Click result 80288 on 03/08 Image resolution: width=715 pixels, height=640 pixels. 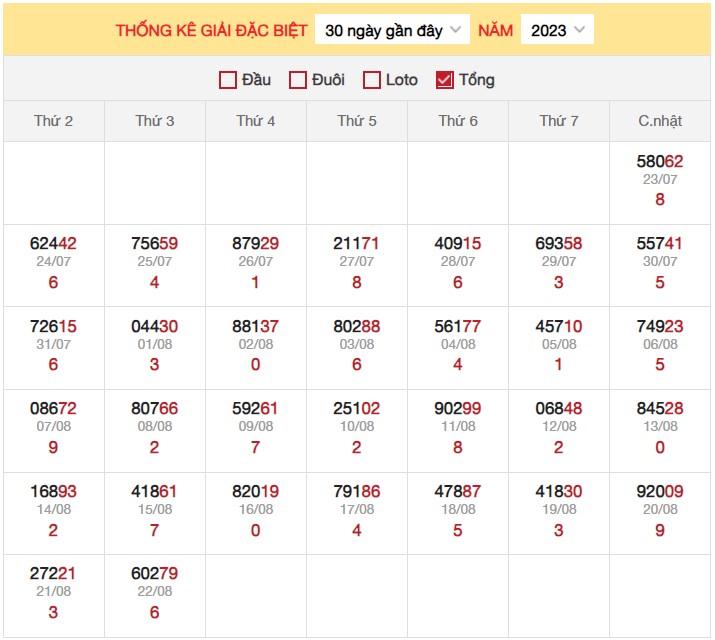pyautogui.click(x=357, y=326)
